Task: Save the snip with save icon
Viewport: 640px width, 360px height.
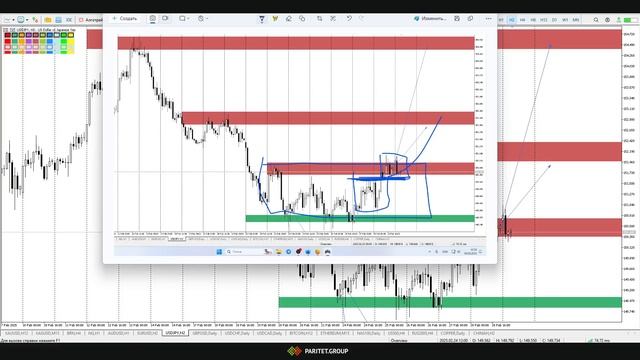Action: [457, 19]
